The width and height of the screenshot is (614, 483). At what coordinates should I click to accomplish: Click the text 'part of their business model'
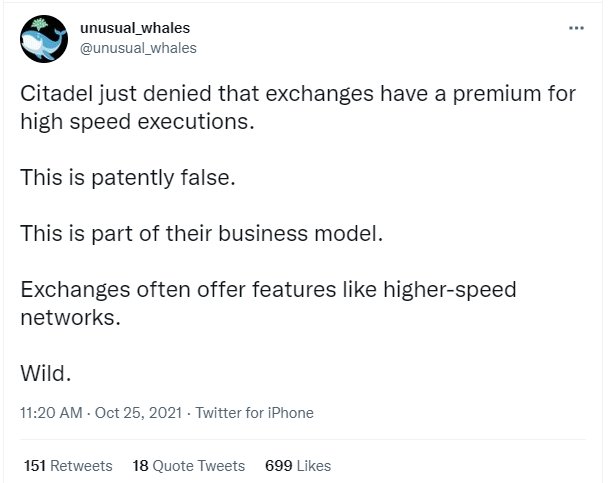235,233
